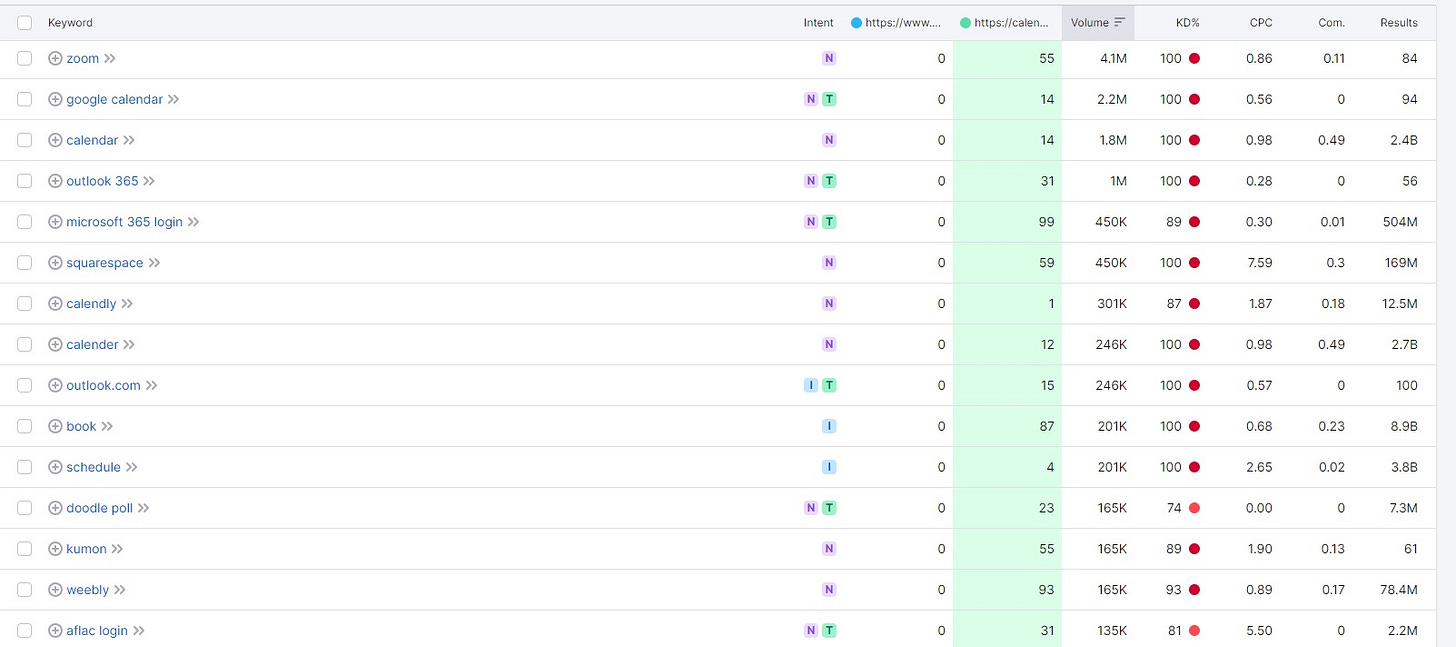The image size is (1456, 647).
Task: Open double chevron beside outlook.com
Action: click(x=152, y=386)
